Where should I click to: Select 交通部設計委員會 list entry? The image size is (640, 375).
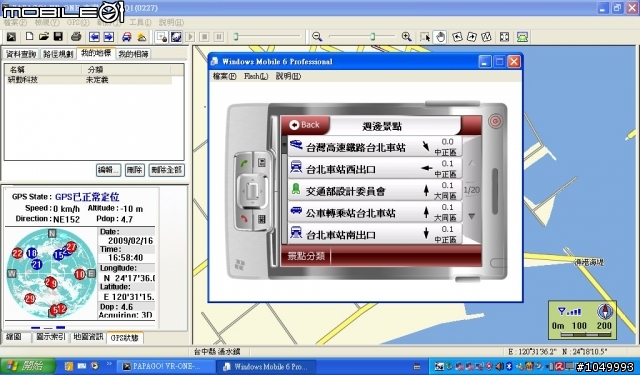tap(375, 190)
